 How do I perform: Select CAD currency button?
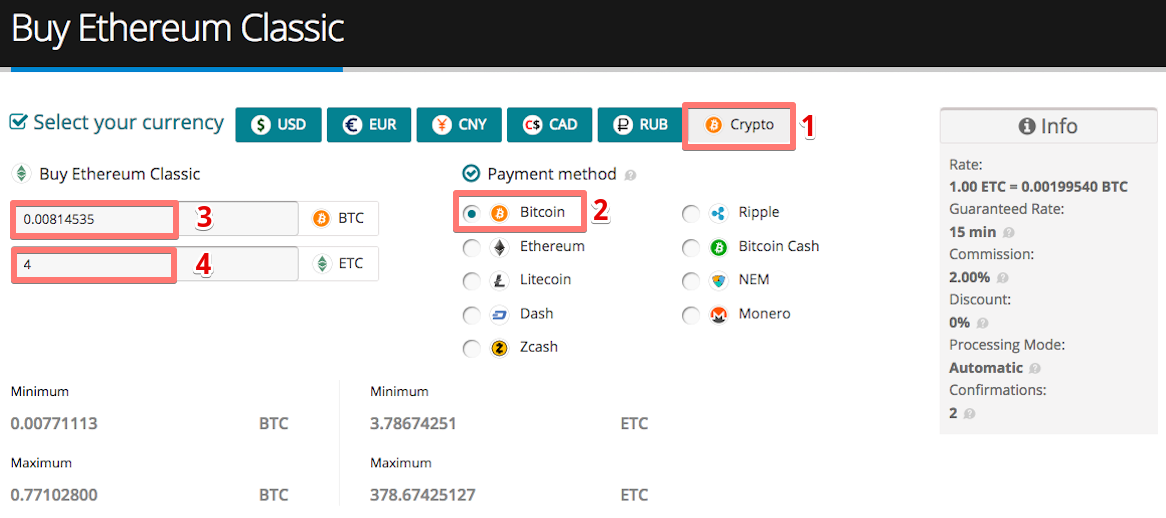550,124
